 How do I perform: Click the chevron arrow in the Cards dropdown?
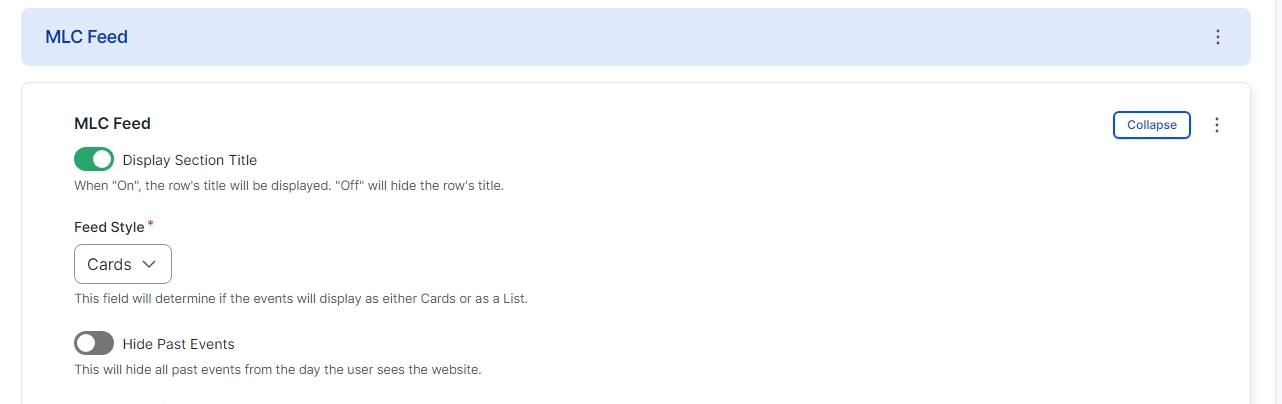tap(149, 265)
